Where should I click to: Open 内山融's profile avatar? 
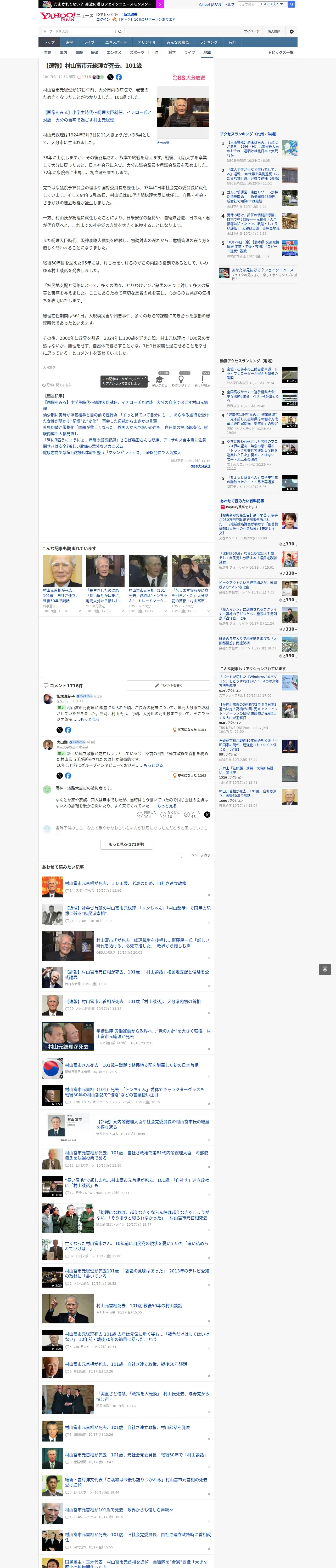pos(48,745)
